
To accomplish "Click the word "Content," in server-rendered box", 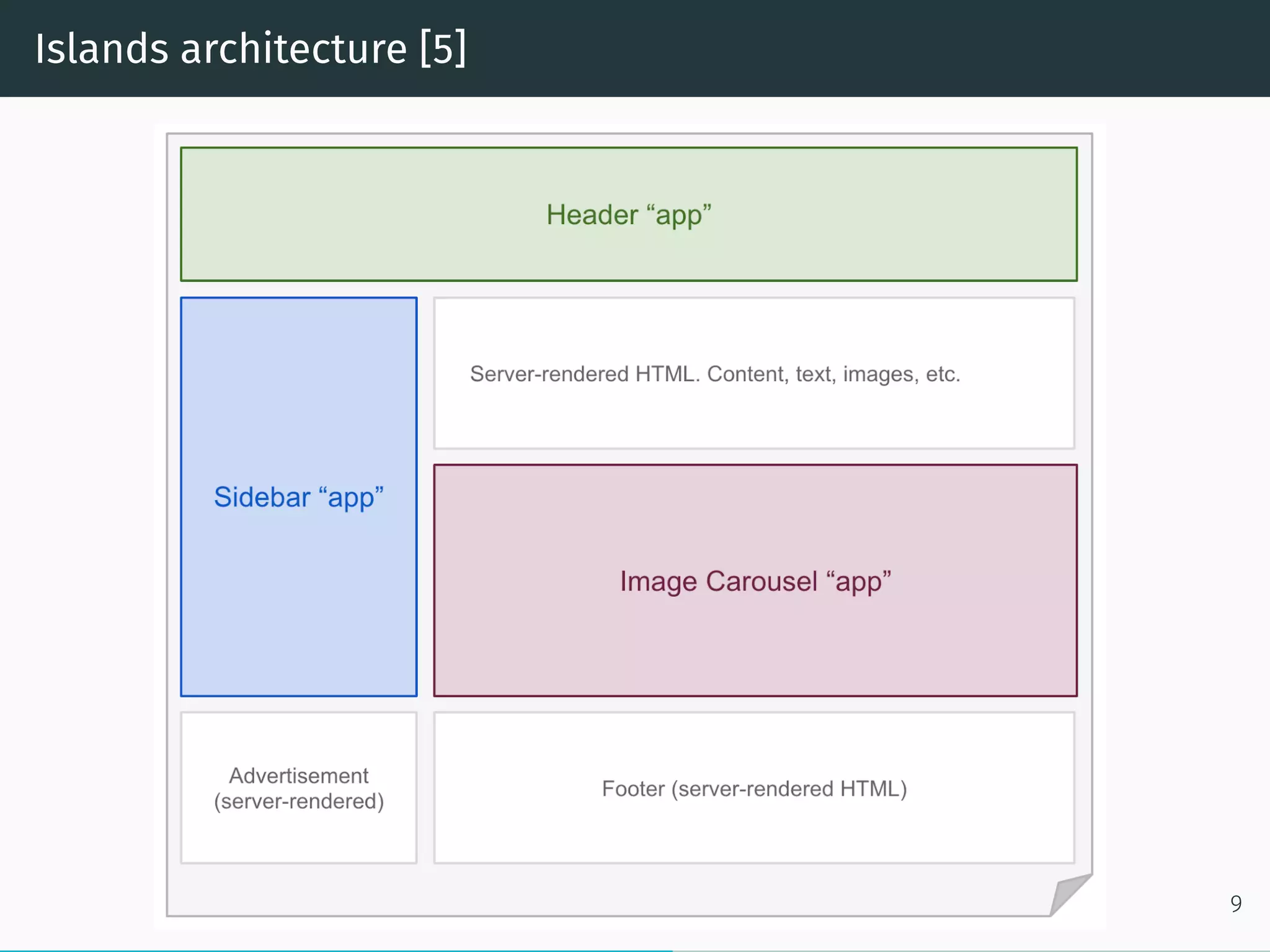I will (748, 374).
